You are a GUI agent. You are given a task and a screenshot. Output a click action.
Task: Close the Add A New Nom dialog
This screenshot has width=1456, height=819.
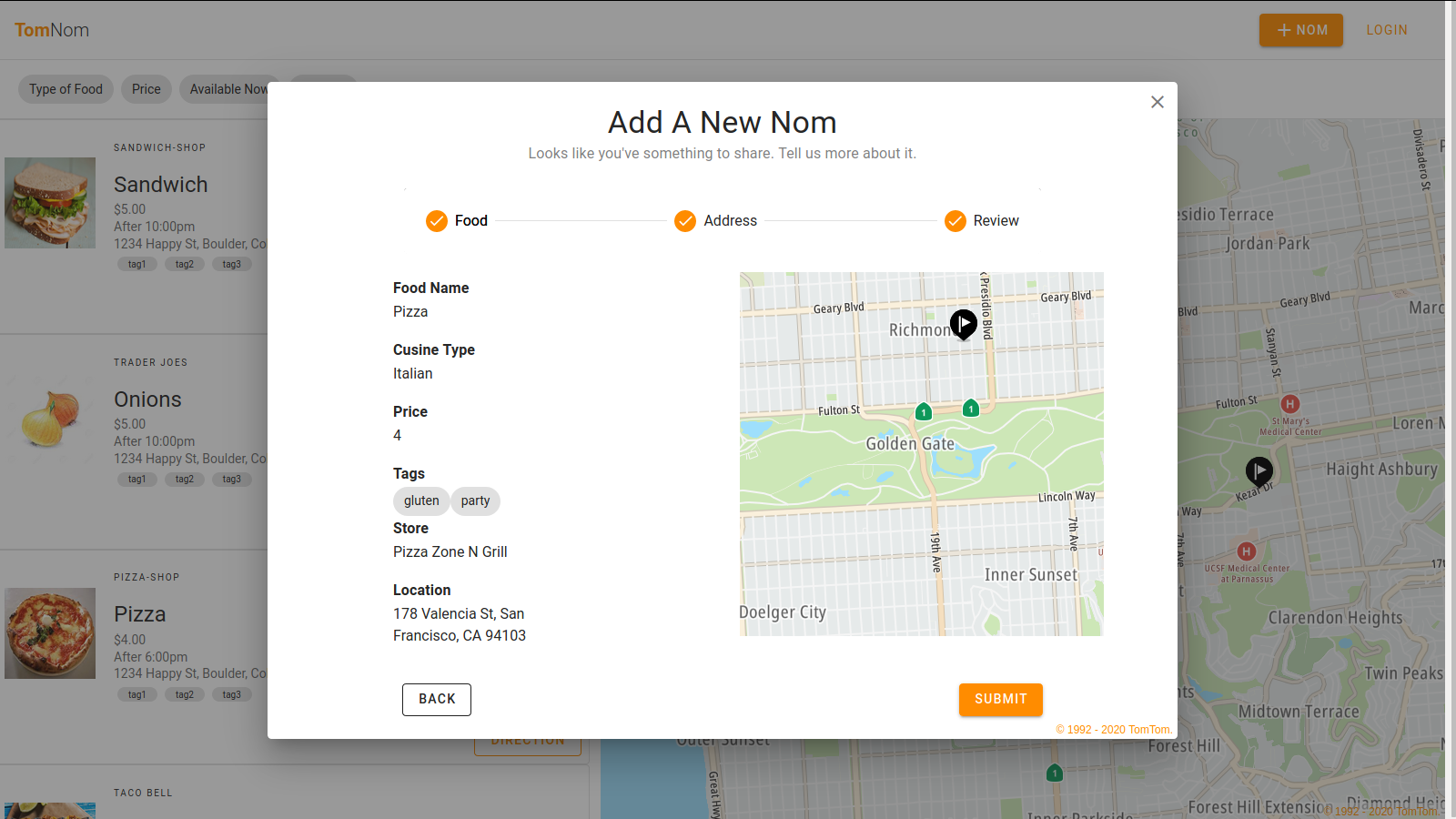point(1158,102)
